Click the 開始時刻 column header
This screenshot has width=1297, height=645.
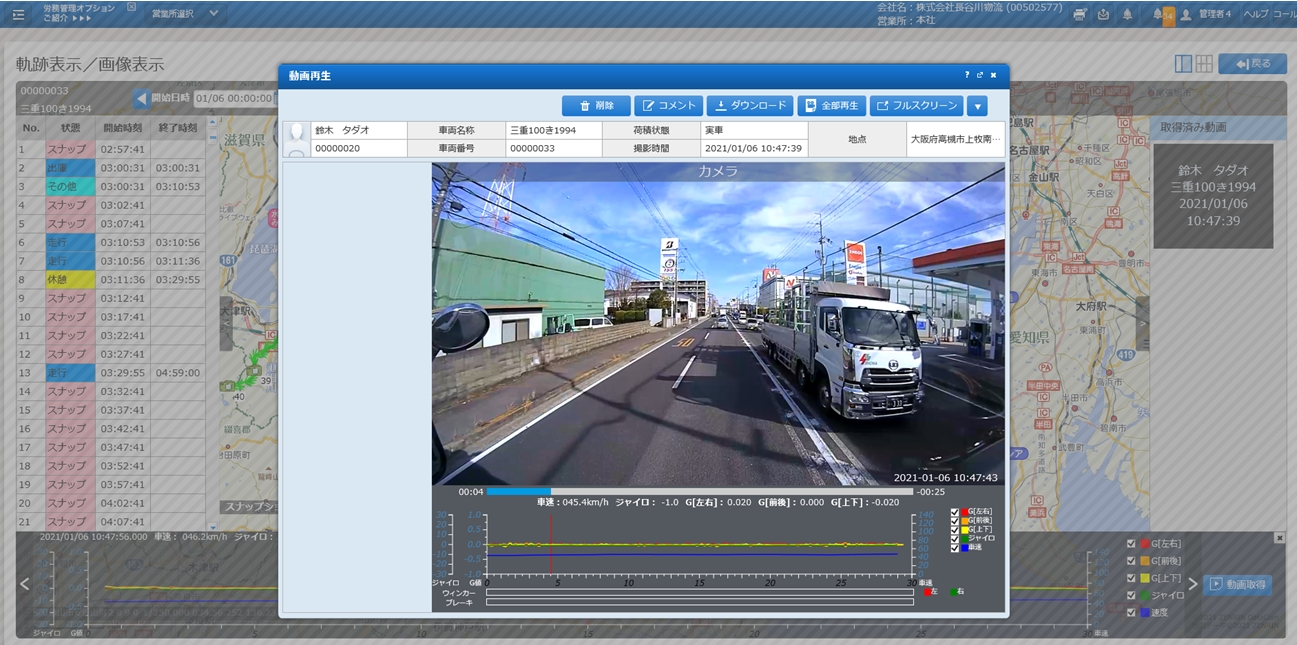coord(123,128)
